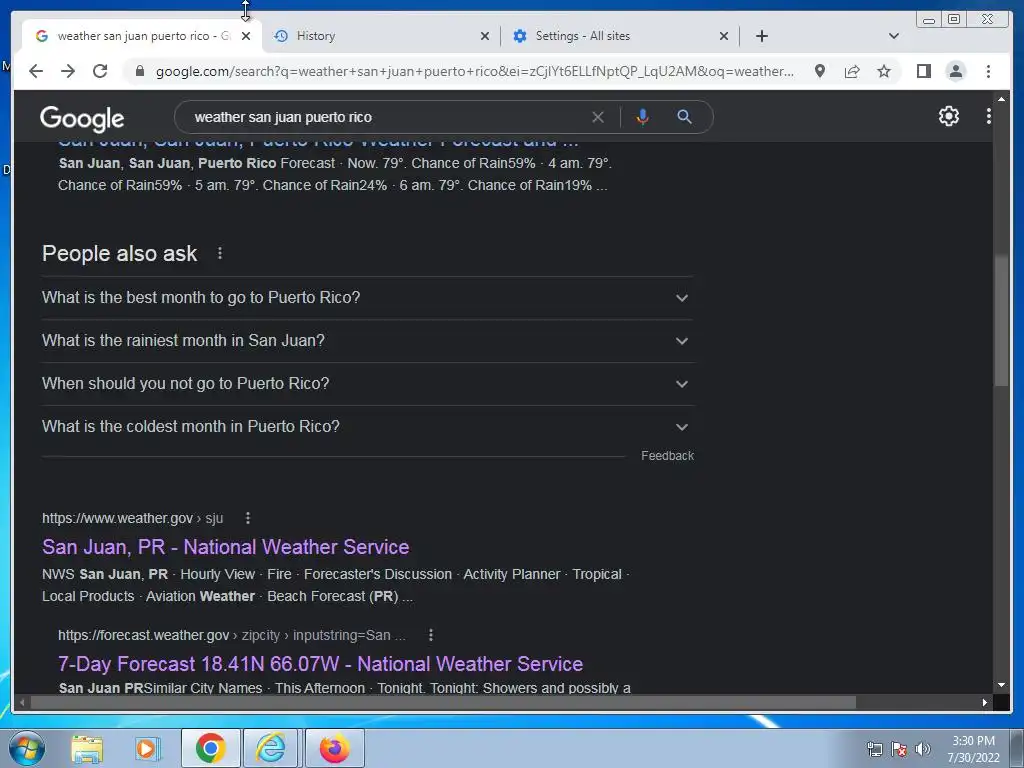Screen dimensions: 1024x768
Task: Open Firefox from taskbar
Action: [x=334, y=748]
